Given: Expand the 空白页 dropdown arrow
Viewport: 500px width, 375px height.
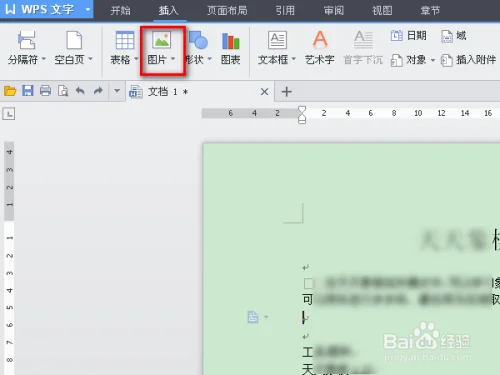Looking at the screenshot, I should [90, 59].
